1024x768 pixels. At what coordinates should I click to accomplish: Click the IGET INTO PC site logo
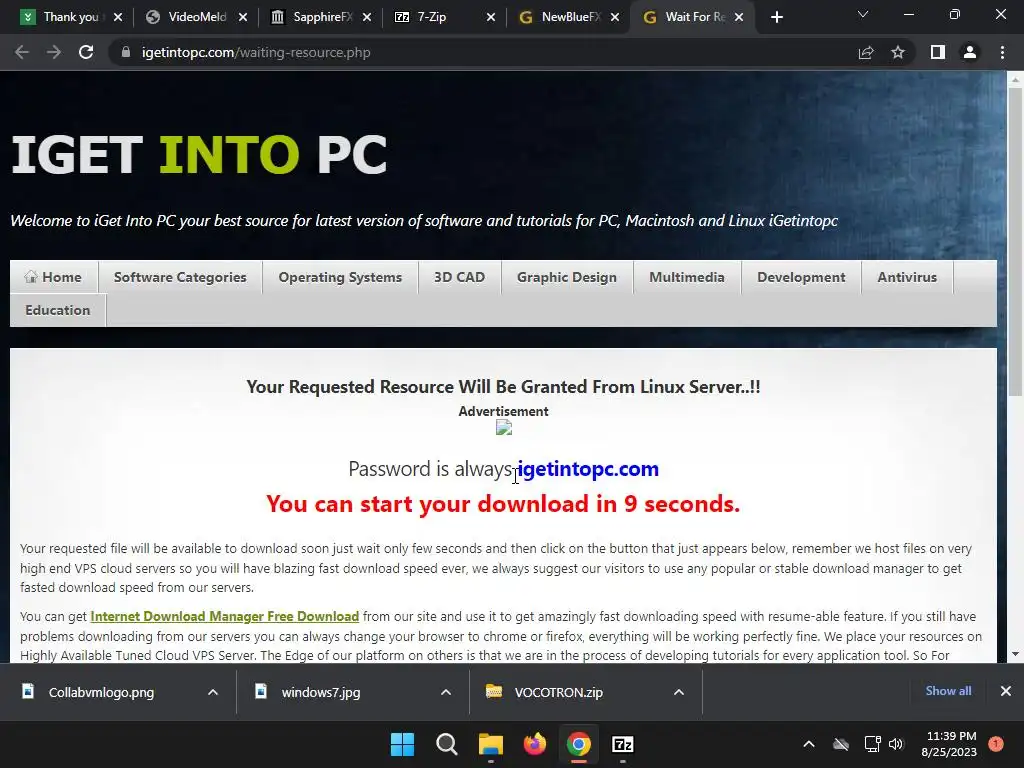pos(199,155)
